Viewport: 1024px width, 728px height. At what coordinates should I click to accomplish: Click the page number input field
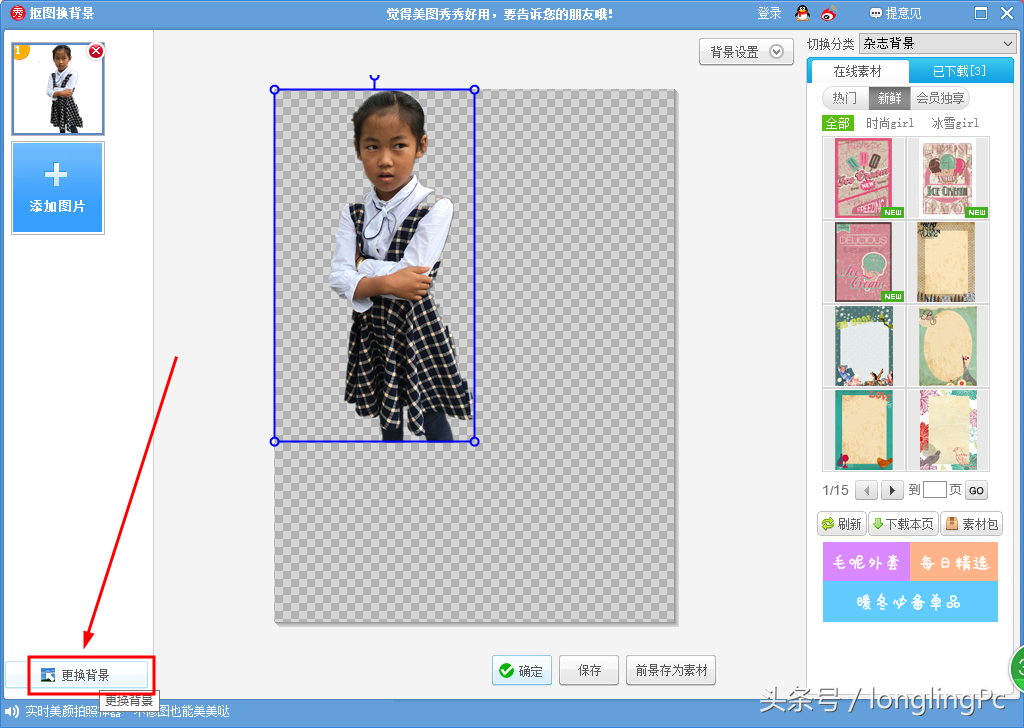(934, 490)
